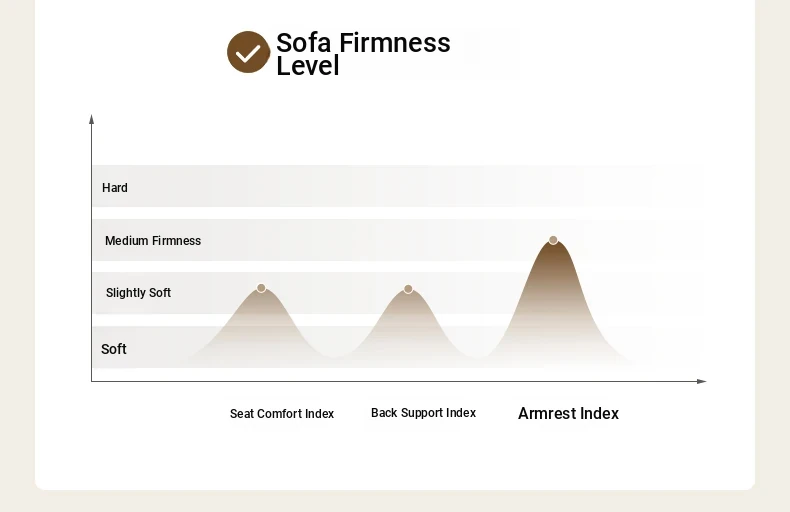Image resolution: width=790 pixels, height=512 pixels.
Task: Click the Medium Firmness band label
Action: tap(153, 241)
